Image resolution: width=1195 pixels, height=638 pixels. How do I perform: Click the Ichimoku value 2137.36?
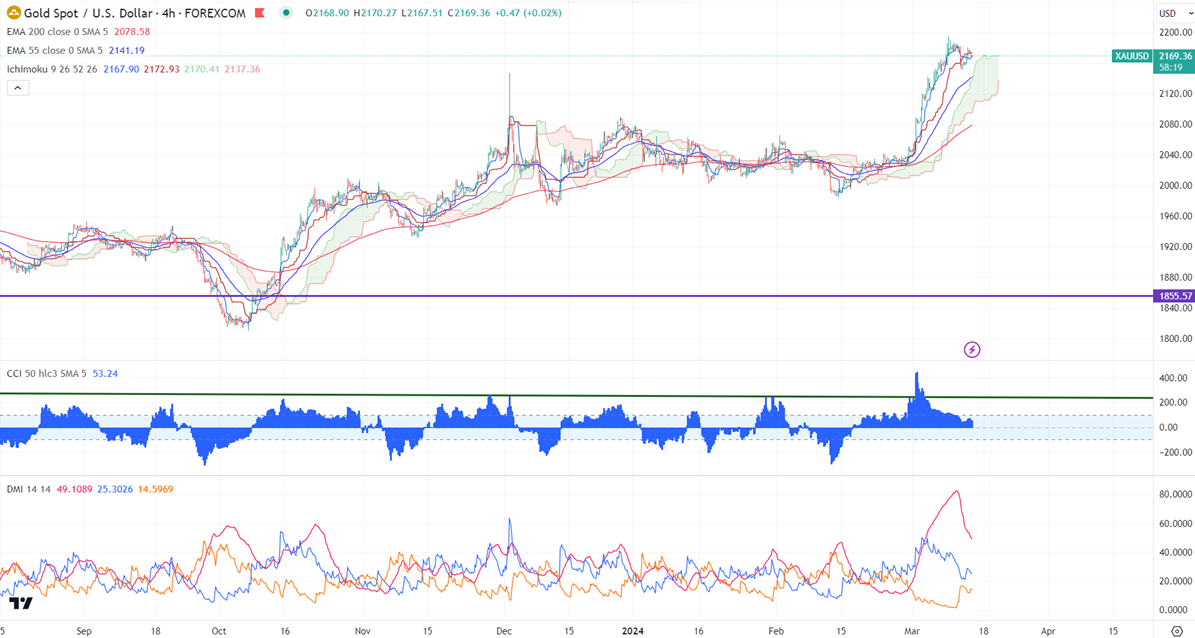[x=242, y=69]
